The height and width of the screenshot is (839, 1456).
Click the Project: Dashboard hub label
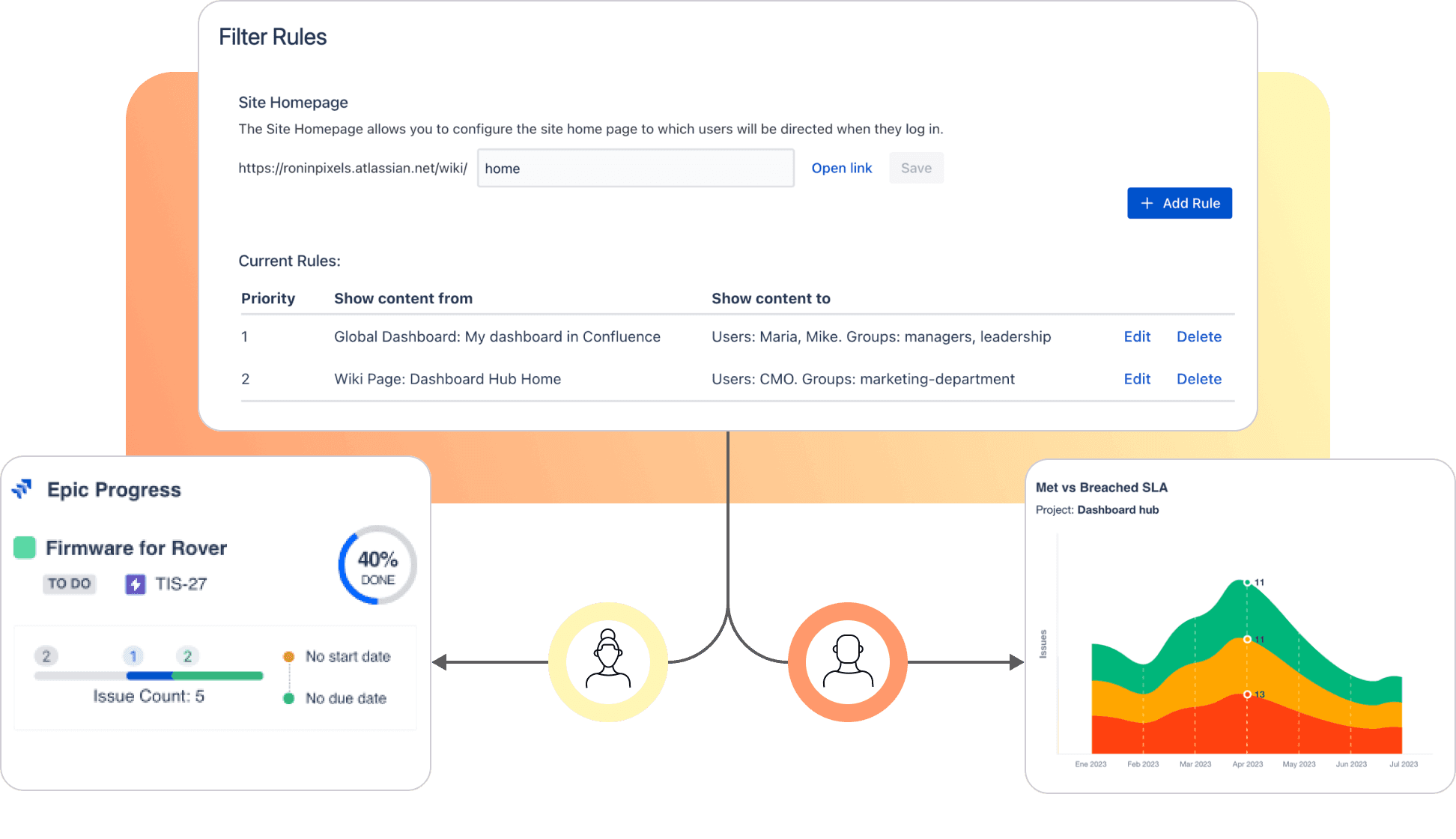click(1097, 509)
